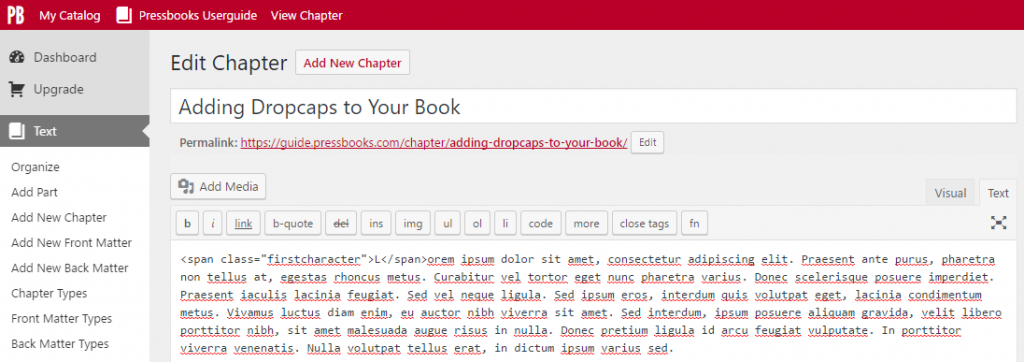Open My Catalog in top bar

click(70, 15)
